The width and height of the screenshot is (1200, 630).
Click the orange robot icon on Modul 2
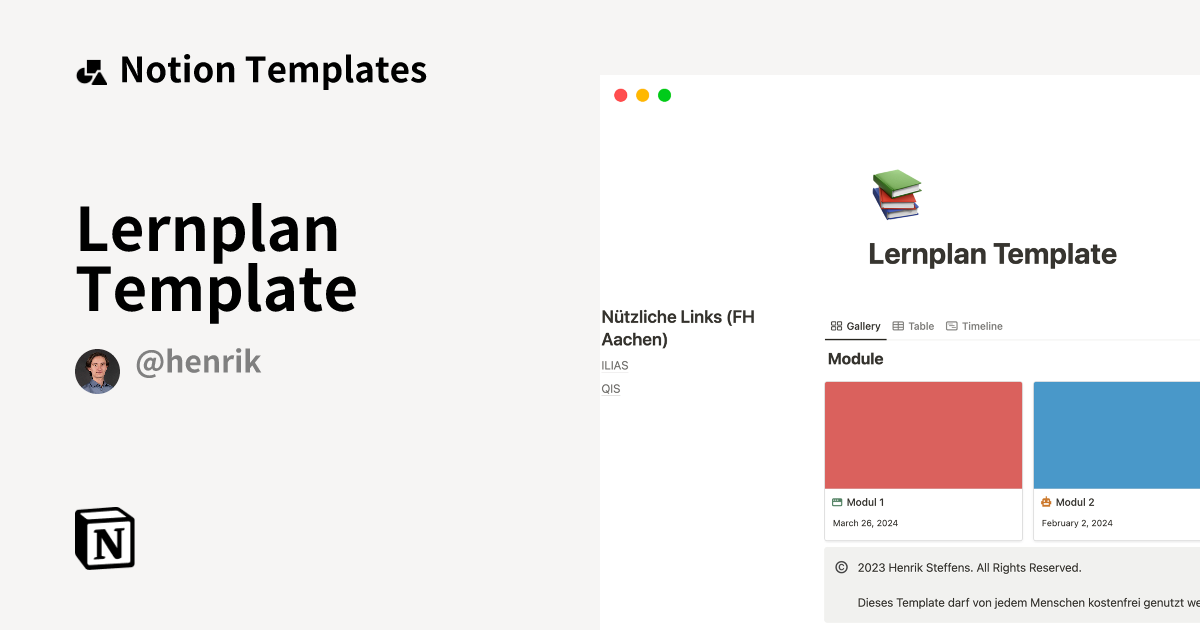click(x=1046, y=502)
